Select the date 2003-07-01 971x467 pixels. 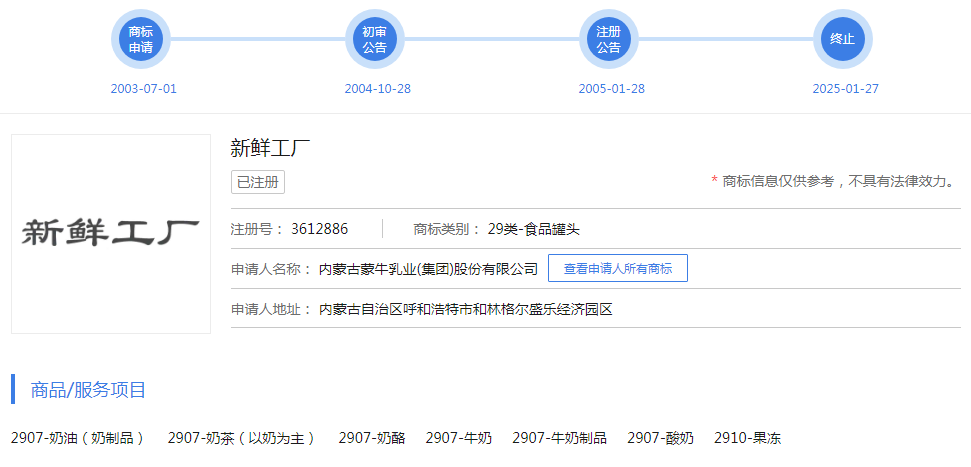pos(144,89)
